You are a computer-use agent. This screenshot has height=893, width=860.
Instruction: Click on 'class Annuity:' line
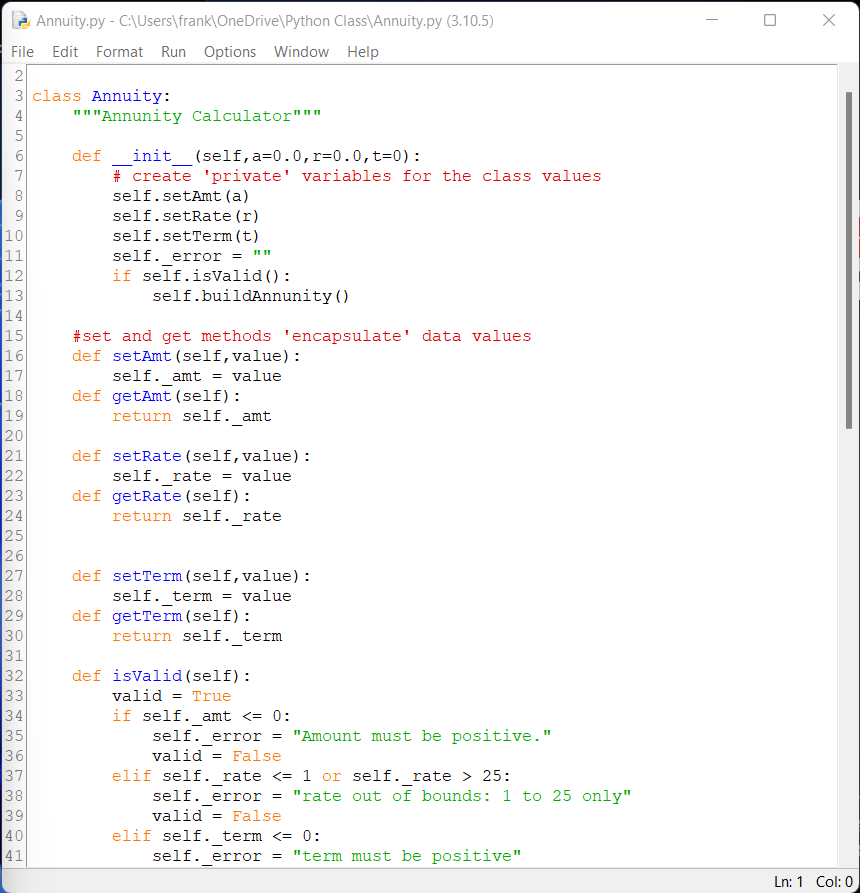[x=101, y=96]
